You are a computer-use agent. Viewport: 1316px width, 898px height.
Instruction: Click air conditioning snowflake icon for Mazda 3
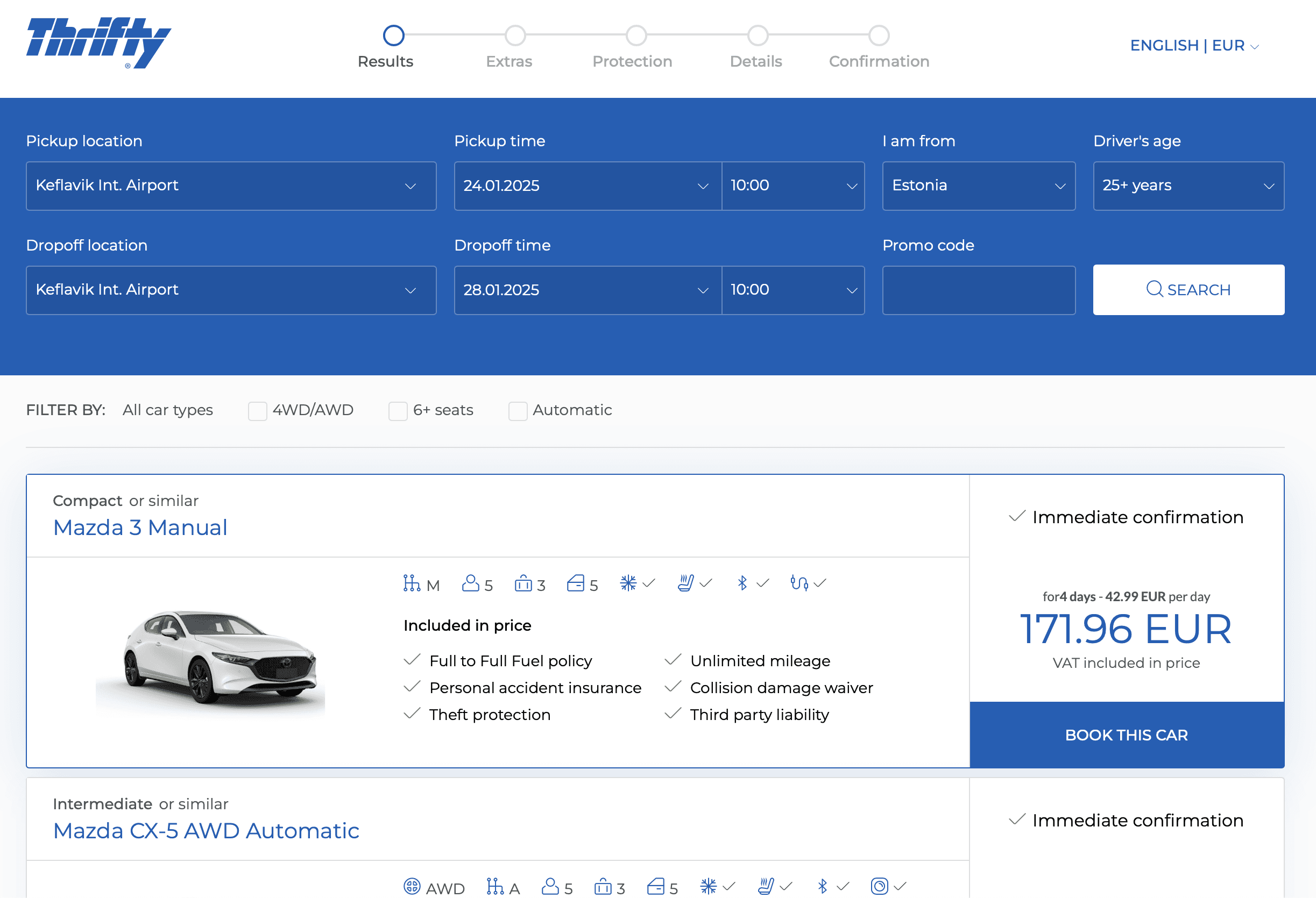[628, 583]
